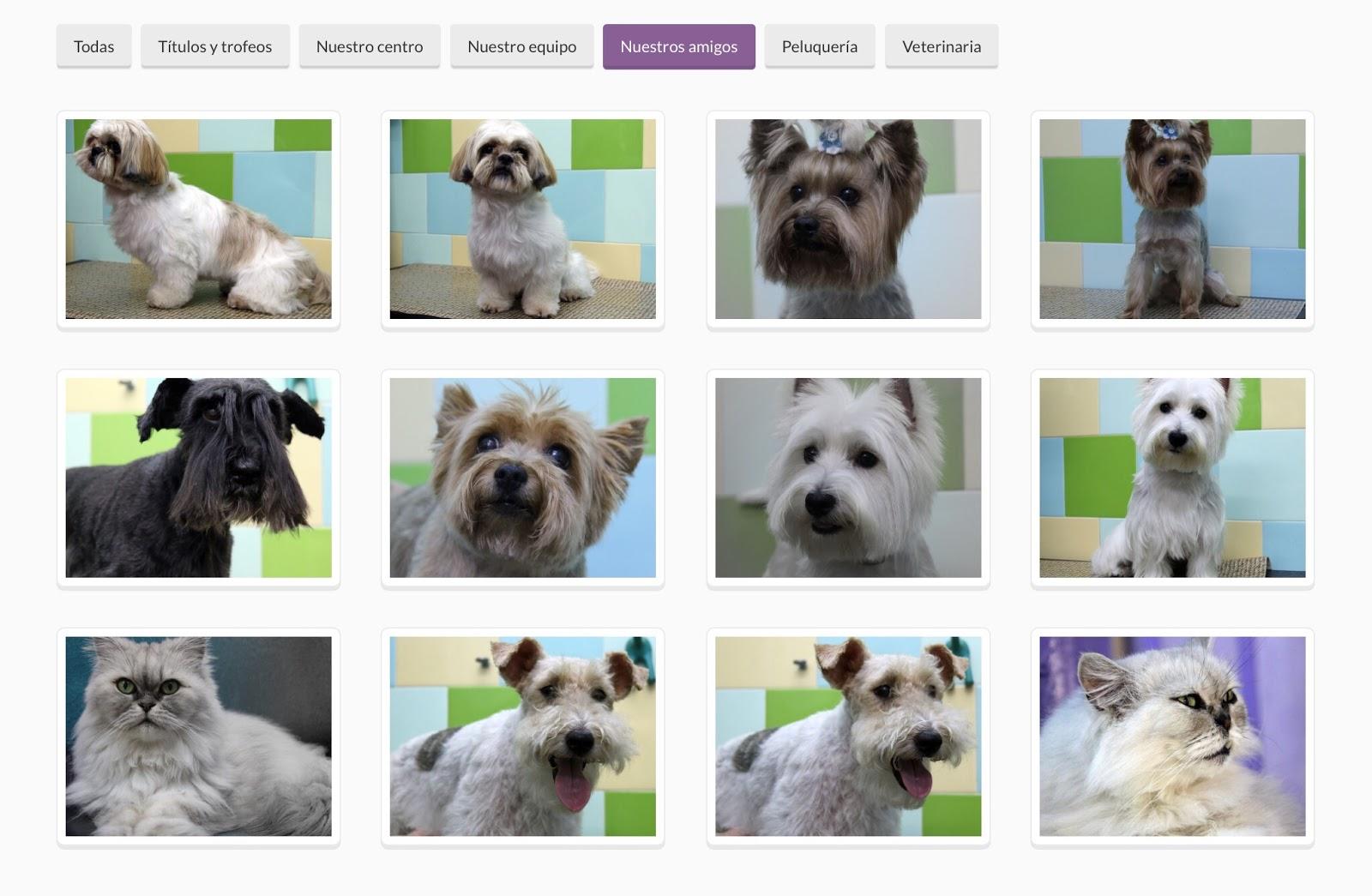
Task: View the scruffy tan terrier close-up
Action: [522, 478]
